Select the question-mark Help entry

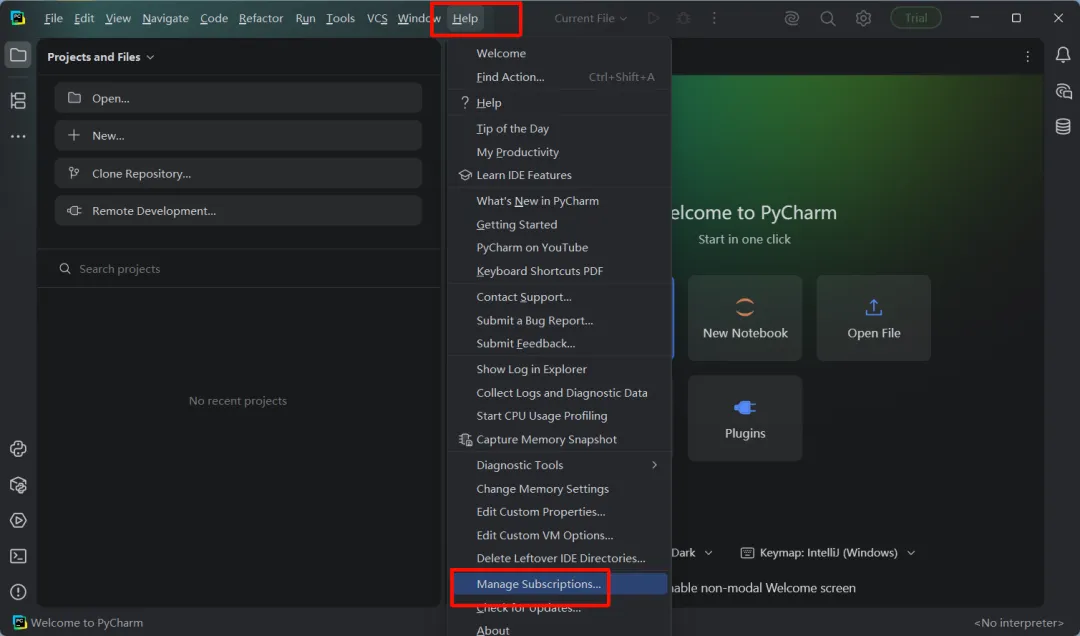click(559, 103)
